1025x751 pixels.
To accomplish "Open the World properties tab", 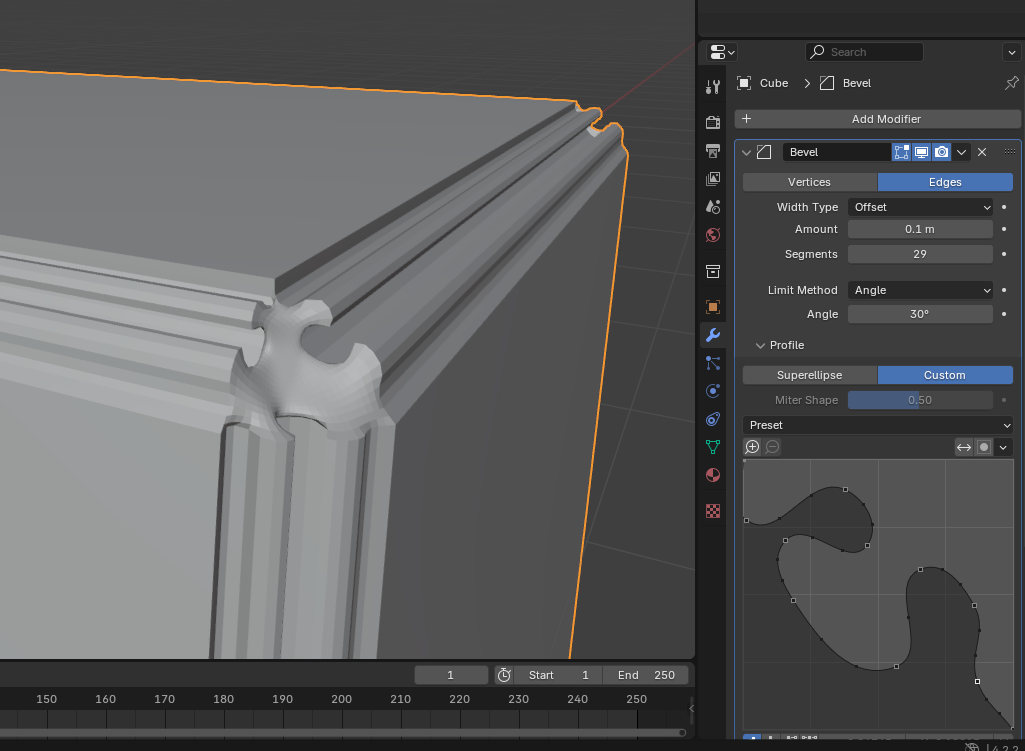I will coord(713,235).
